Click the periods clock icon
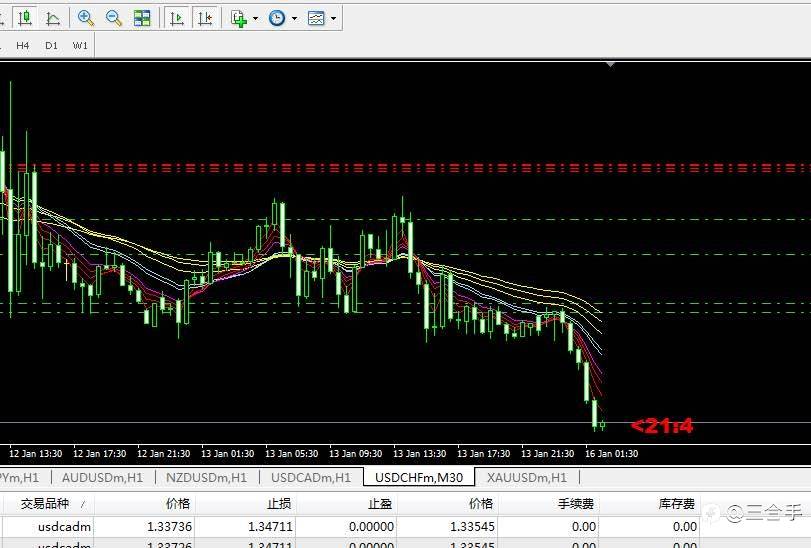The image size is (811, 548). (x=277, y=18)
